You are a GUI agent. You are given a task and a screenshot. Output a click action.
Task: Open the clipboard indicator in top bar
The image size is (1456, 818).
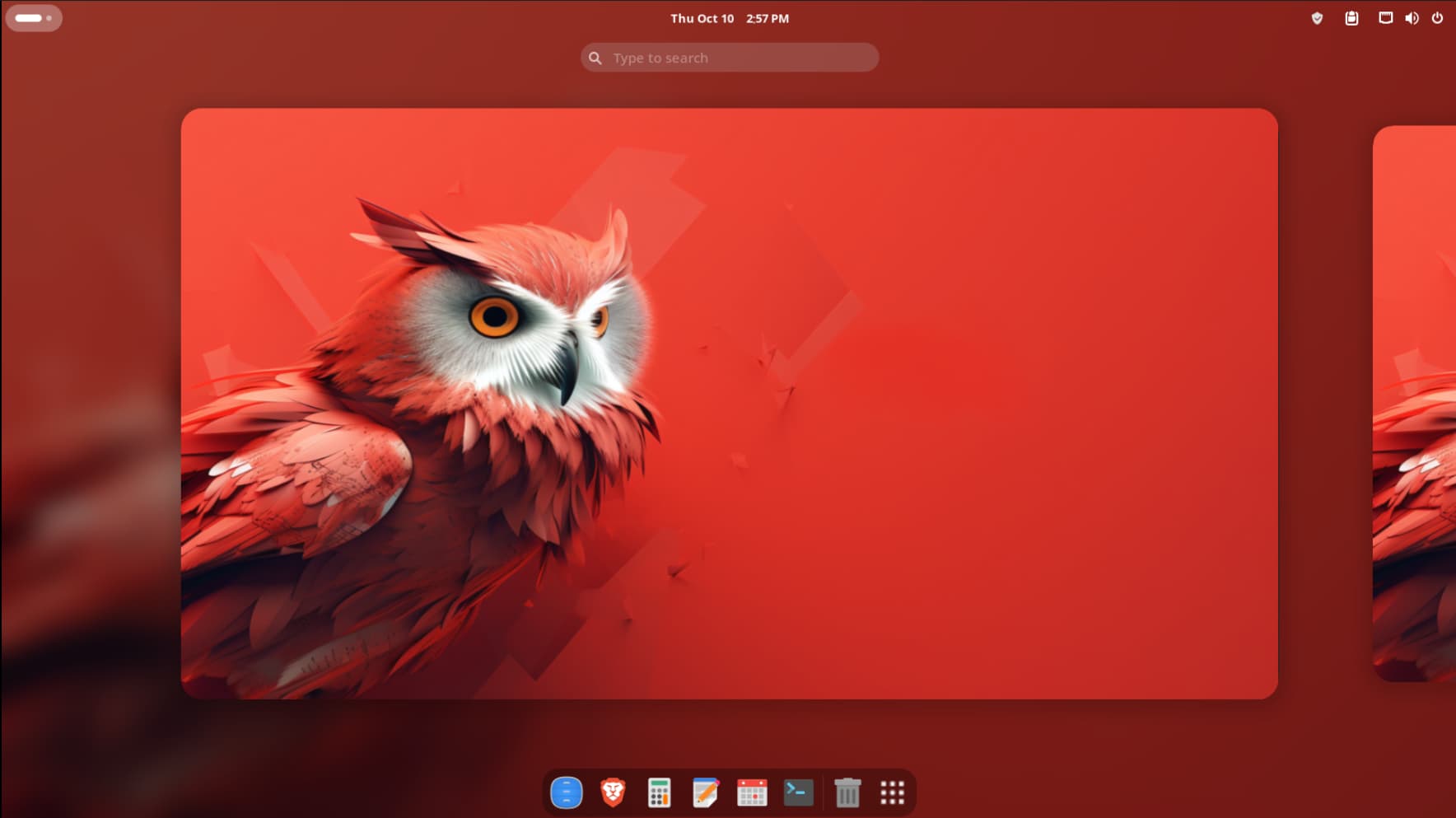coord(1351,18)
